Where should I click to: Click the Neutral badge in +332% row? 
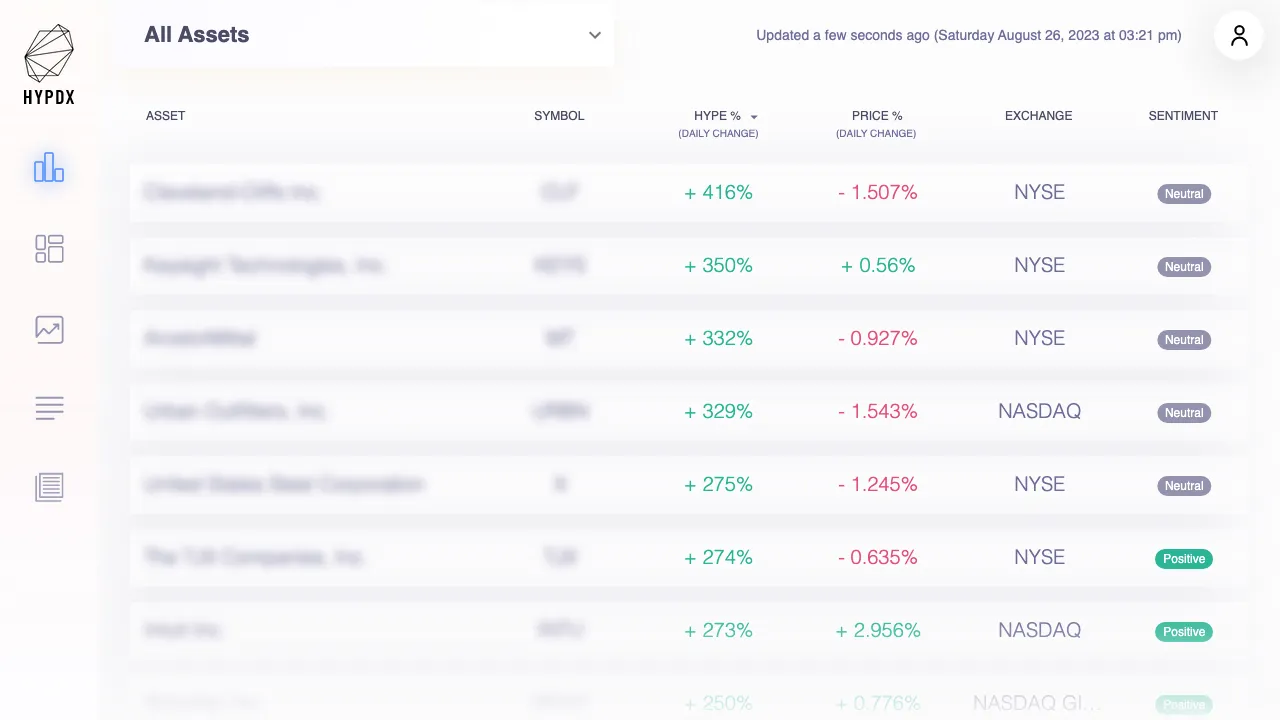[x=1184, y=340]
